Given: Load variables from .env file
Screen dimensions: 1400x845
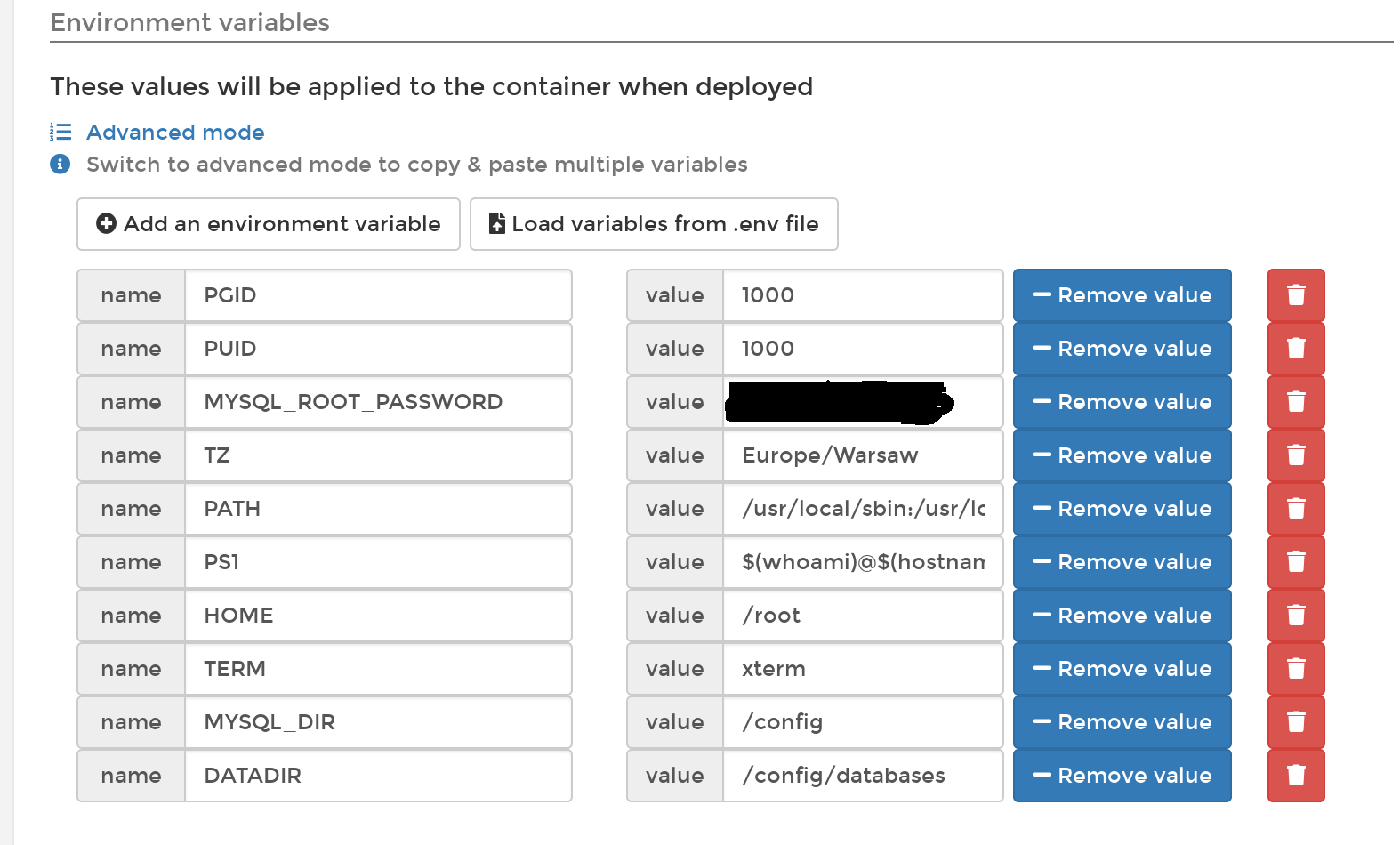Looking at the screenshot, I should 654,224.
